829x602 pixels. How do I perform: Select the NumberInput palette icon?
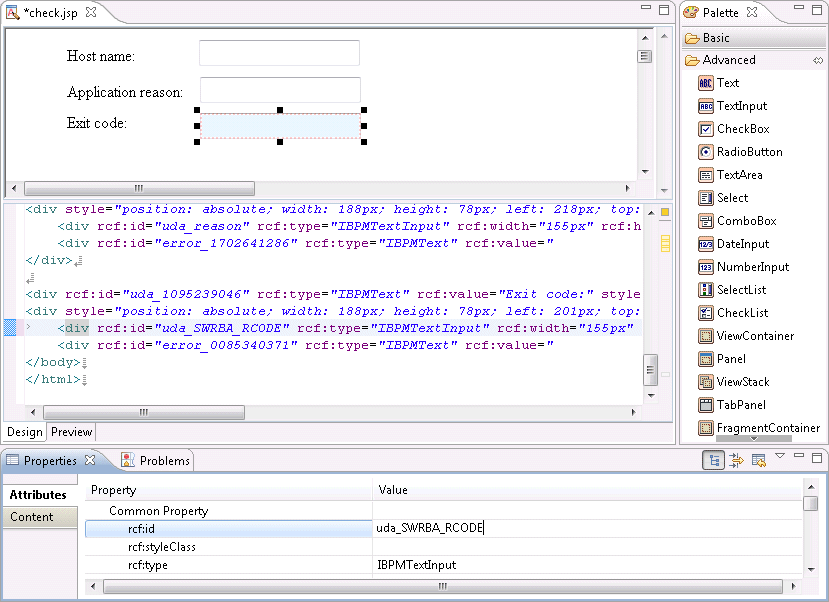click(x=705, y=267)
